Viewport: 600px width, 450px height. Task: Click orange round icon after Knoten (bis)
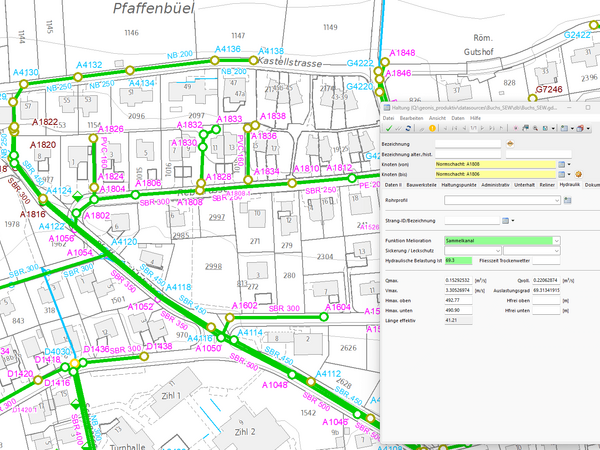[579, 174]
